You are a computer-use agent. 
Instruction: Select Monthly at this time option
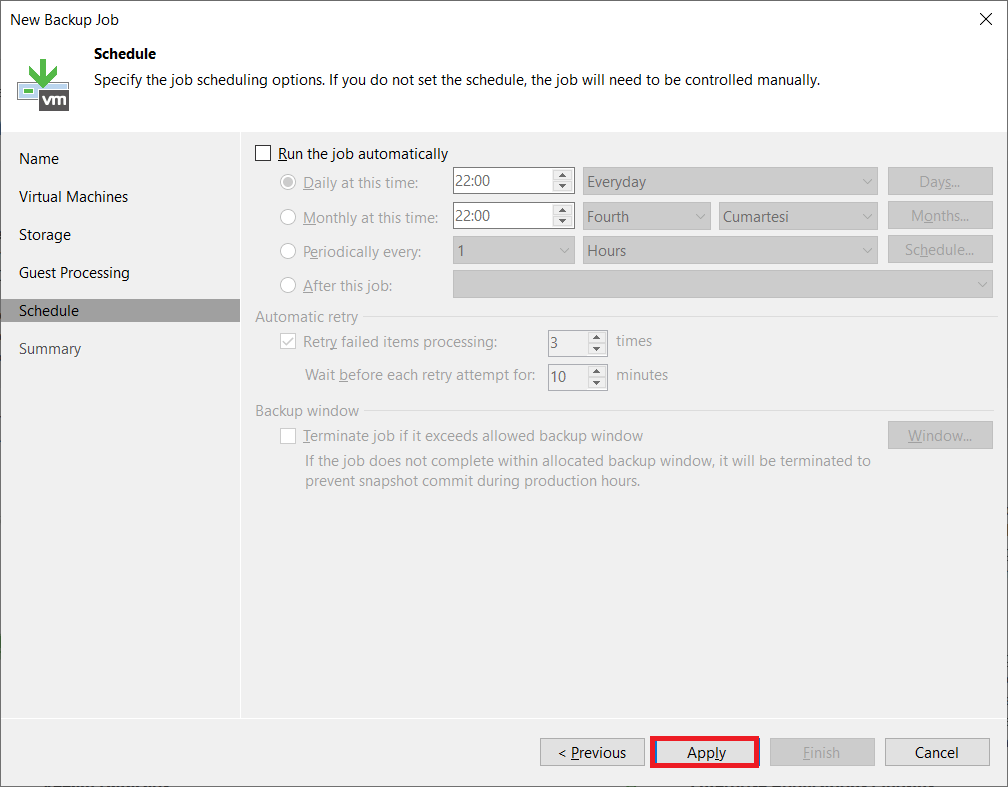click(x=289, y=217)
